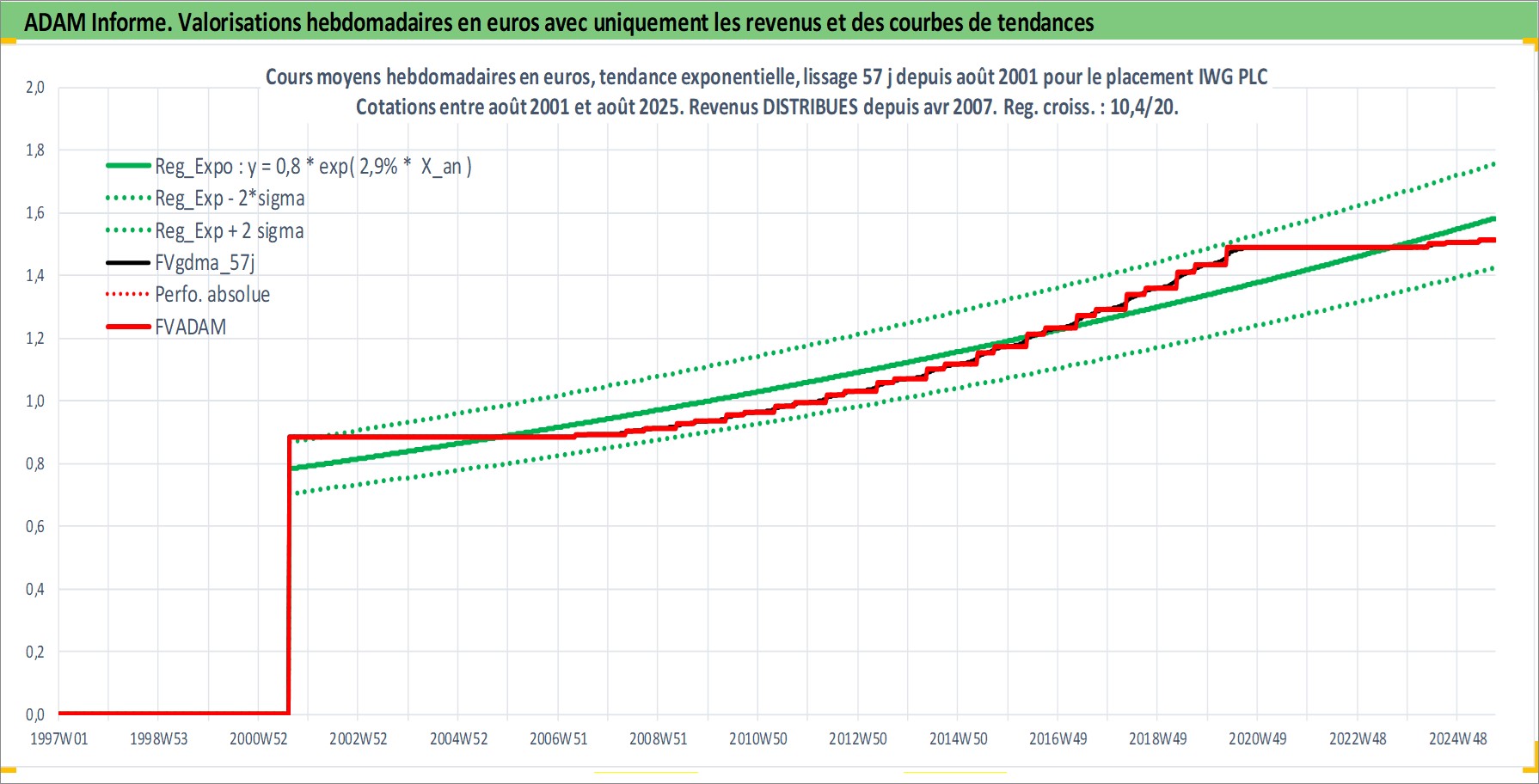Click the x-axis label 2016W49
Viewport: 1539px width, 784px height.
pos(1058,738)
